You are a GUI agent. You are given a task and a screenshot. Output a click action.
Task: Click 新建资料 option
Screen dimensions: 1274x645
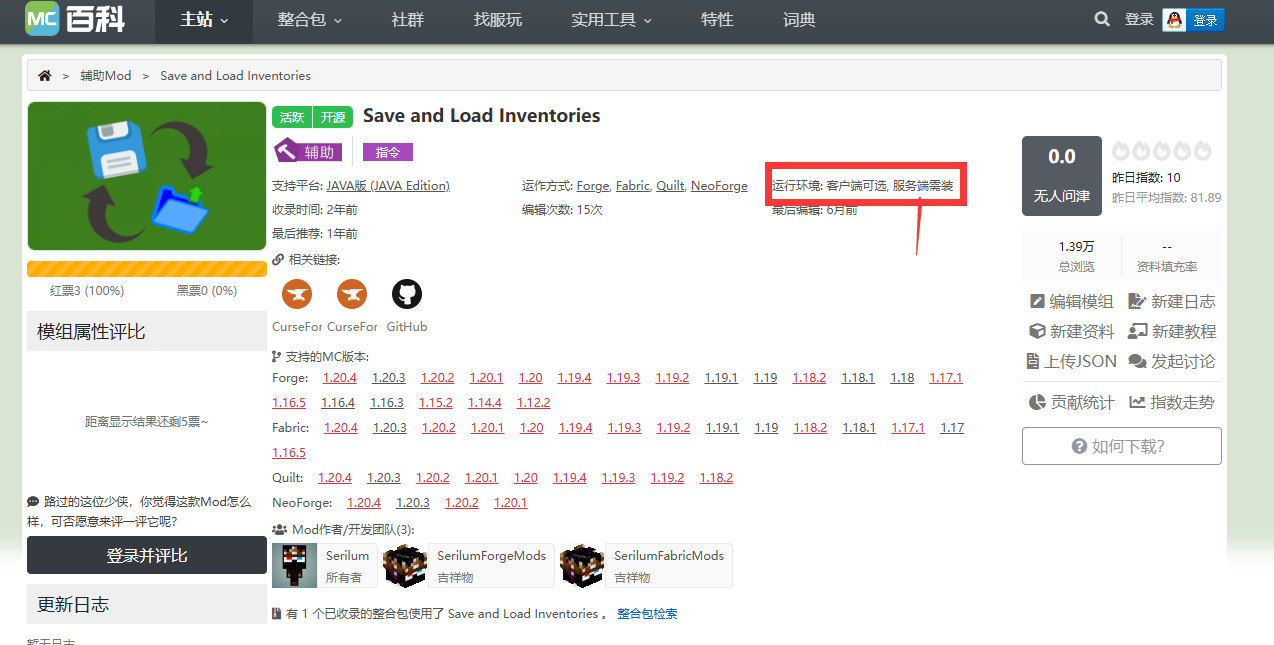[x=1072, y=331]
